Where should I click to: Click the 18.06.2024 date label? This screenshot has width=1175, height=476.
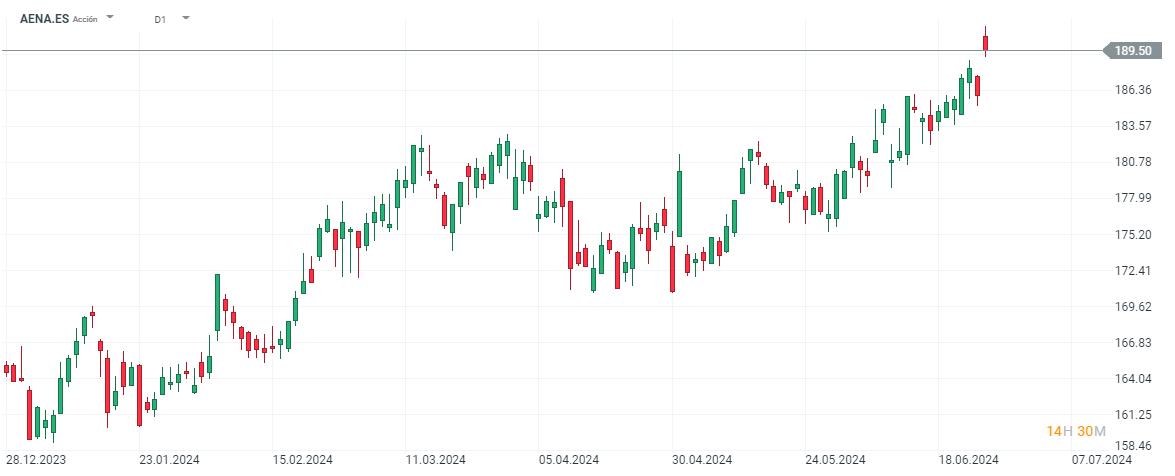(x=969, y=460)
